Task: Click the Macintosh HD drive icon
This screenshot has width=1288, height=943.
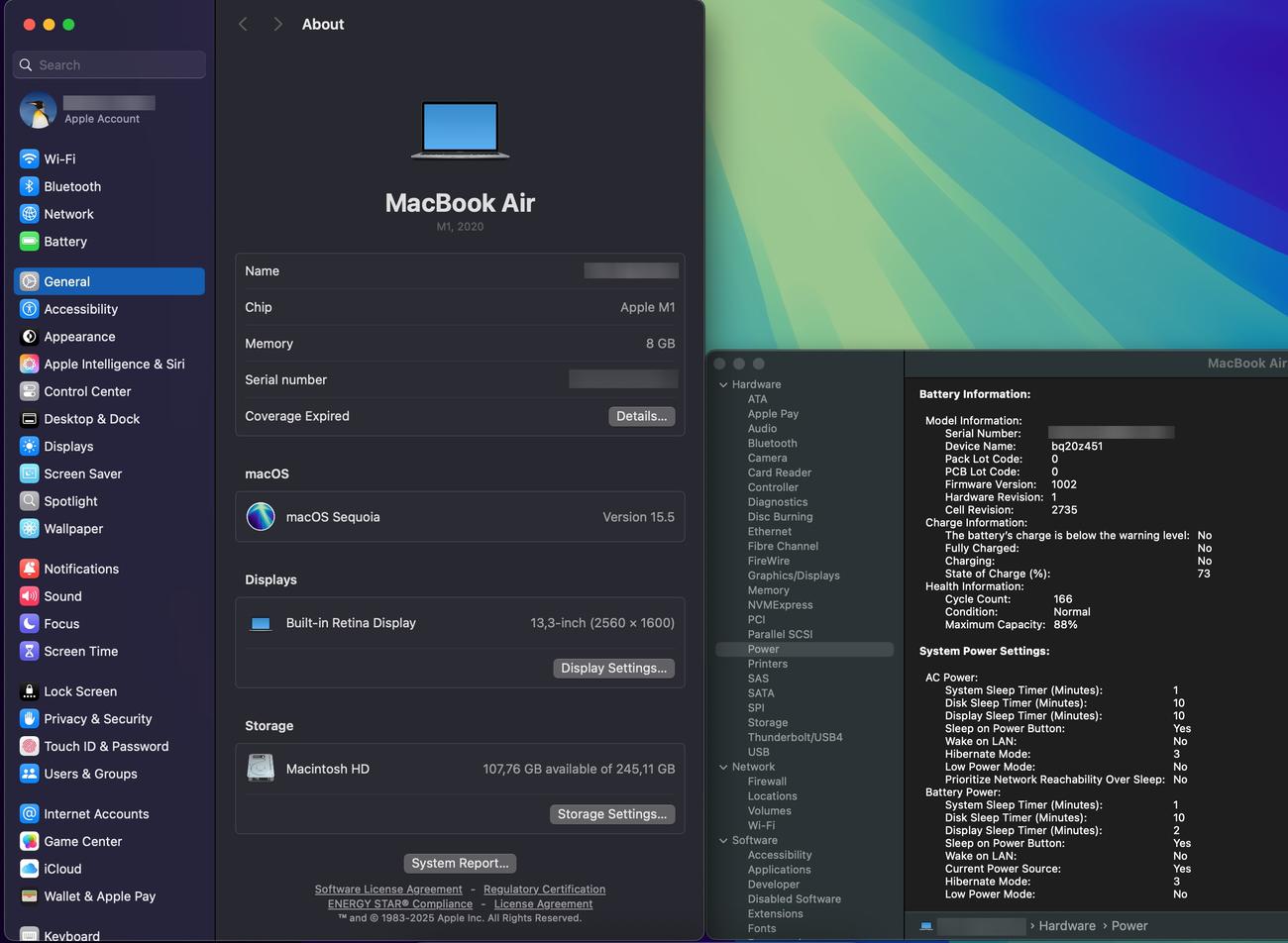Action: [261, 769]
